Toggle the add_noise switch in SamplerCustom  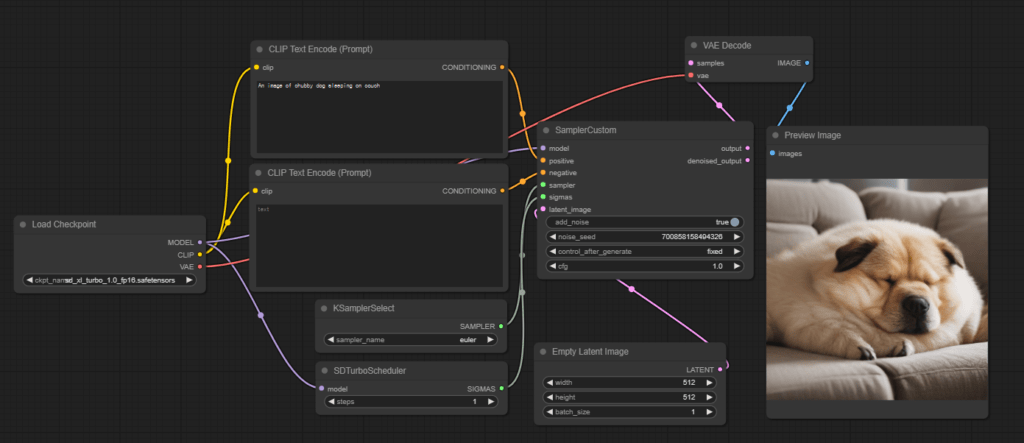[735, 222]
